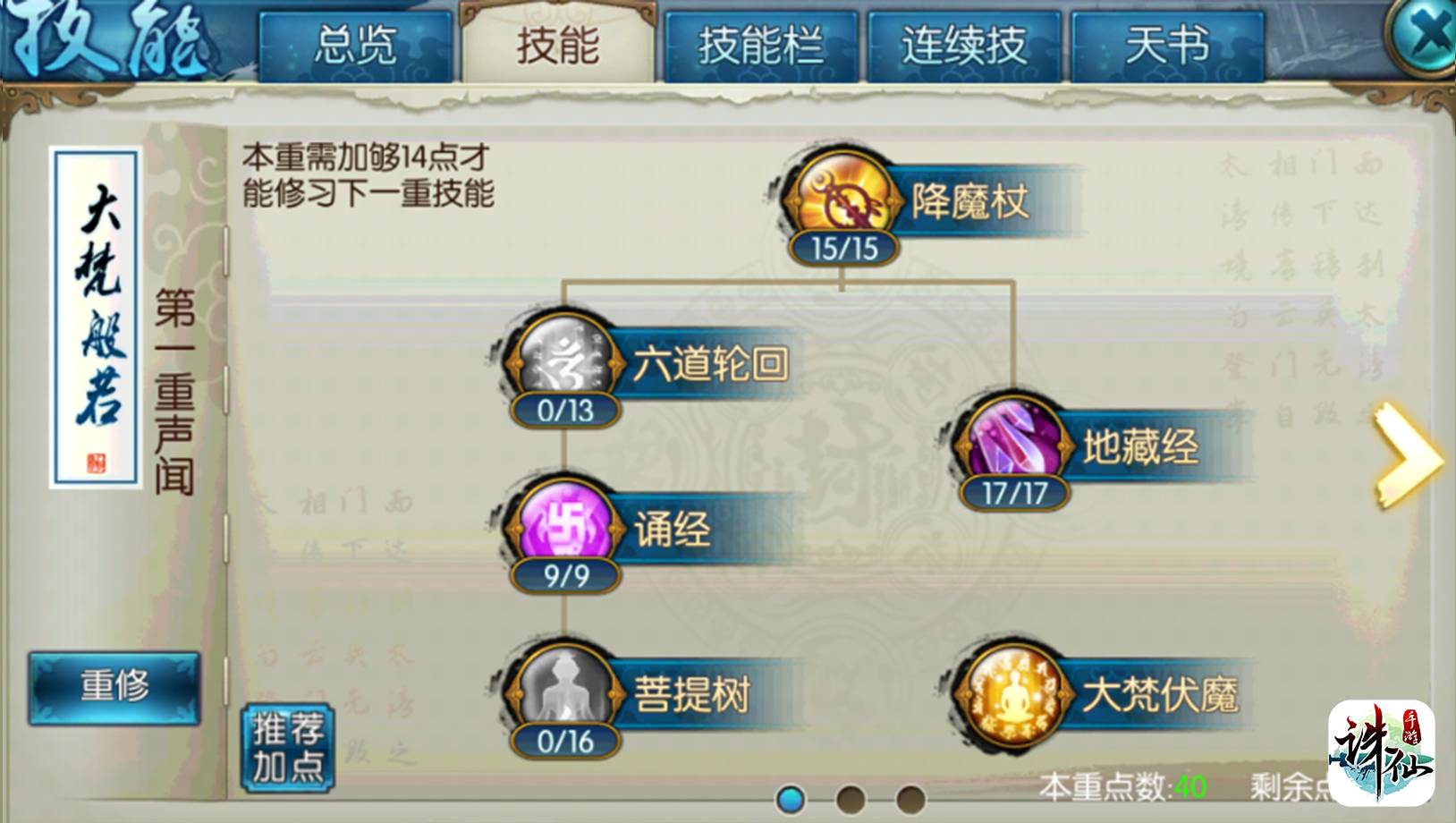Open the 总览 overview tab
The image size is (1456, 823).
[x=355, y=46]
